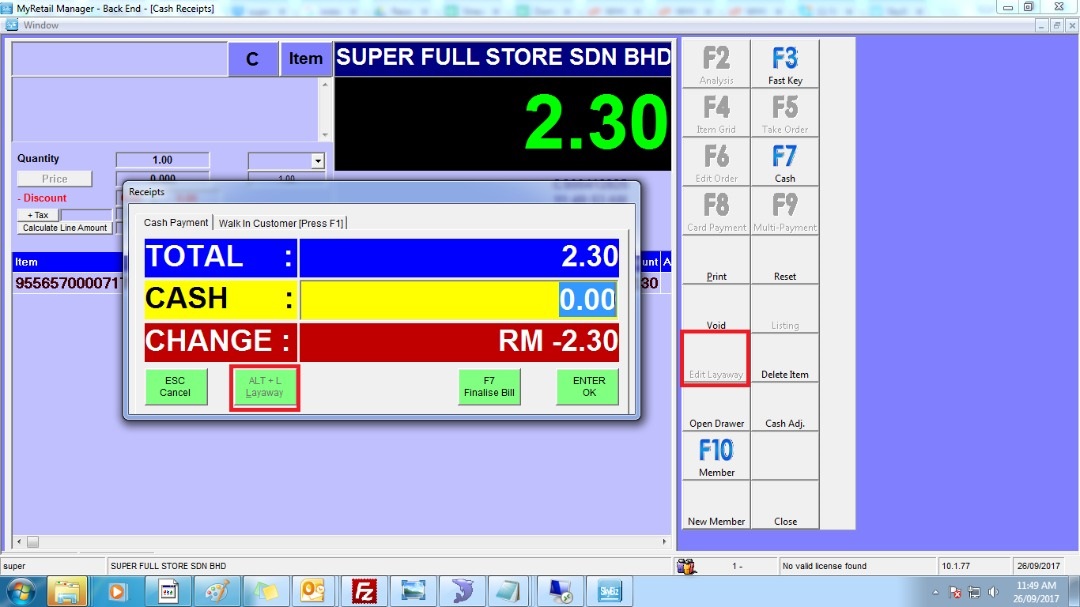Open Outlook from the taskbar
Image resolution: width=1080 pixels, height=607 pixels.
pyautogui.click(x=314, y=590)
